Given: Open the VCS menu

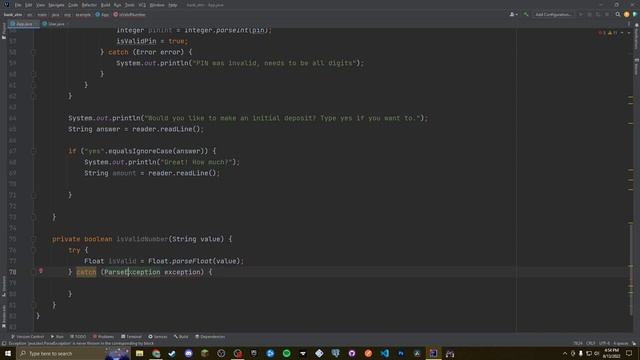Looking at the screenshot, I should (x=142, y=5).
